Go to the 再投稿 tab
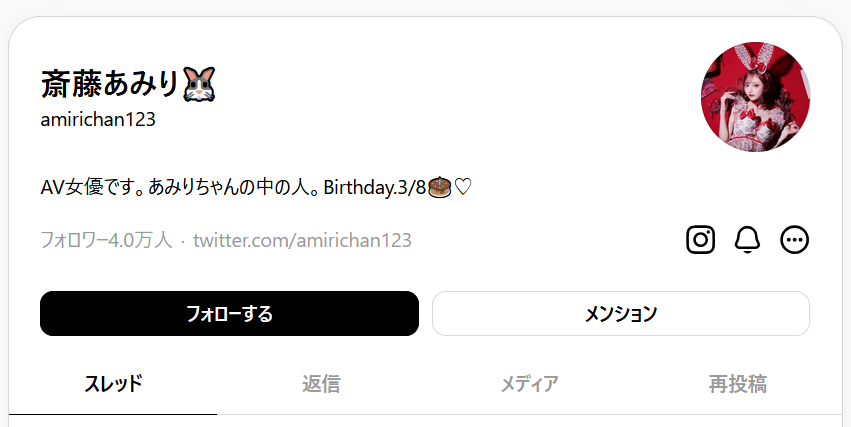The height and width of the screenshot is (427, 851). (737, 383)
